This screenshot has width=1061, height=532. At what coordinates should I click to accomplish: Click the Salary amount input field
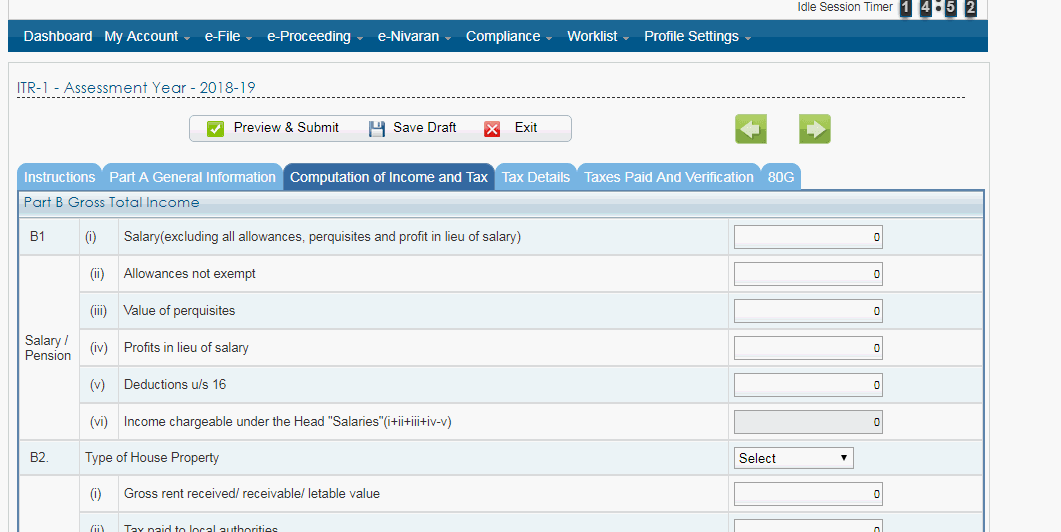click(808, 237)
